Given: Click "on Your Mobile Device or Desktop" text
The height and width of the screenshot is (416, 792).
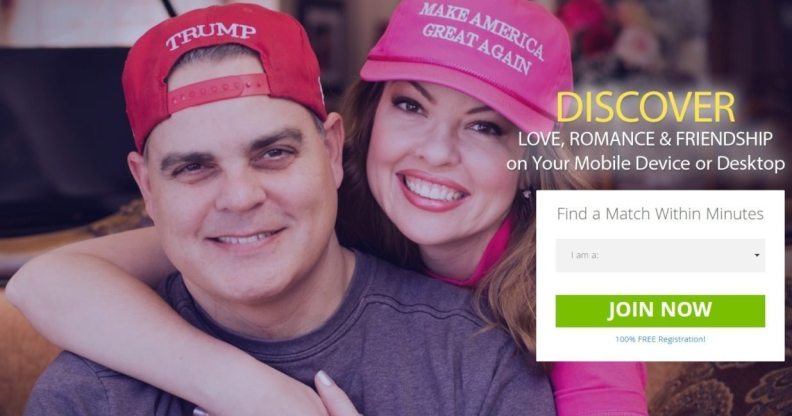Looking at the screenshot, I should [x=646, y=164].
